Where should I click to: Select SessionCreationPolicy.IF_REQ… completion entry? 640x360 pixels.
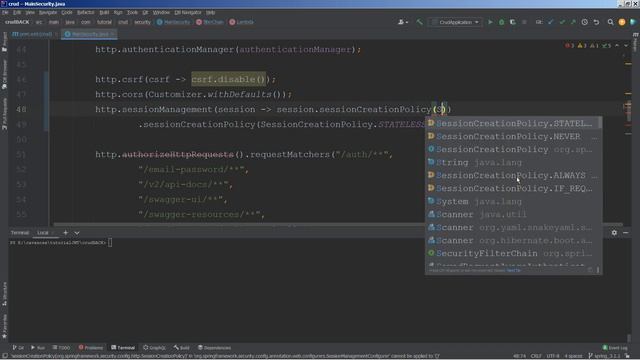click(513, 188)
